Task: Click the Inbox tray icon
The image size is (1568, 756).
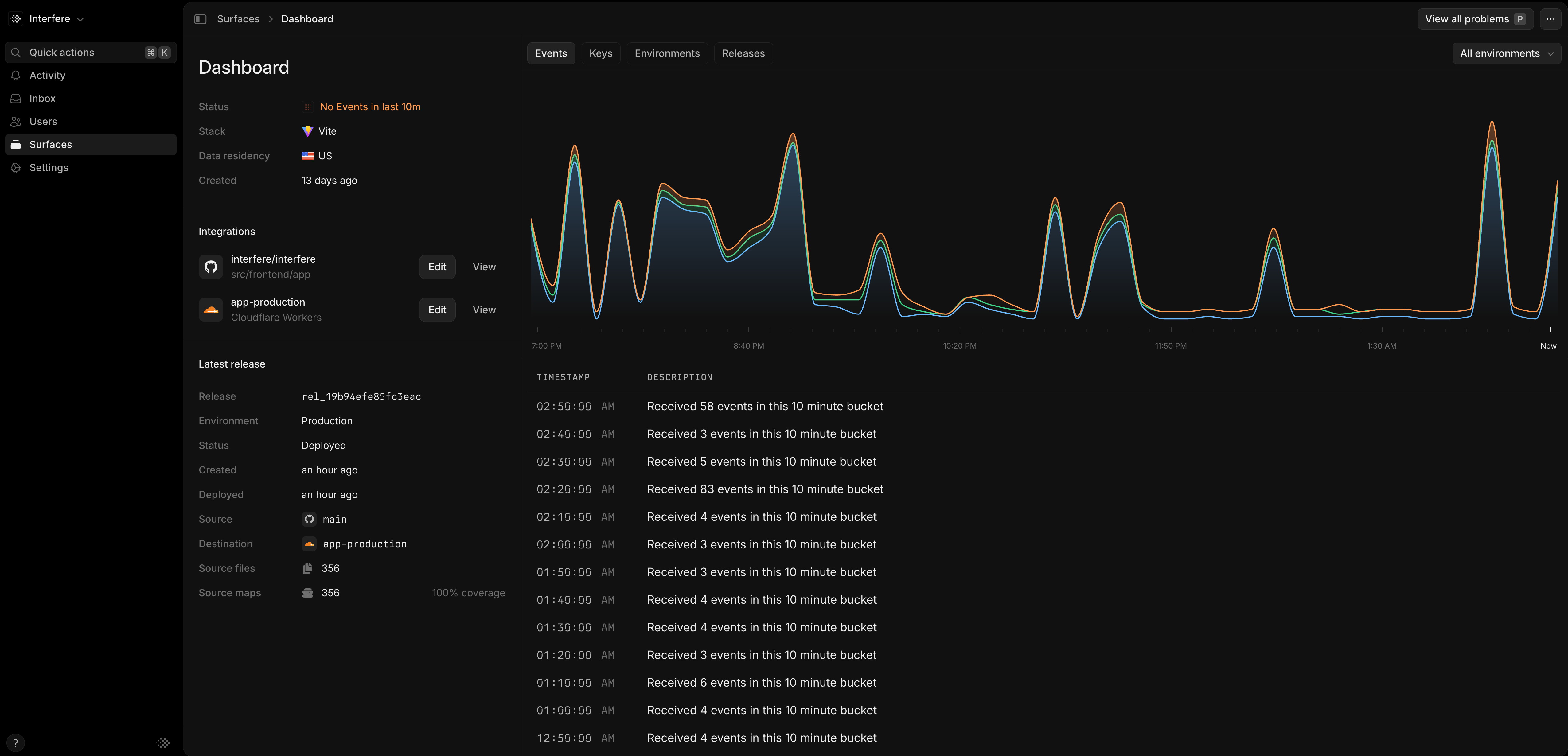Action: 17,99
